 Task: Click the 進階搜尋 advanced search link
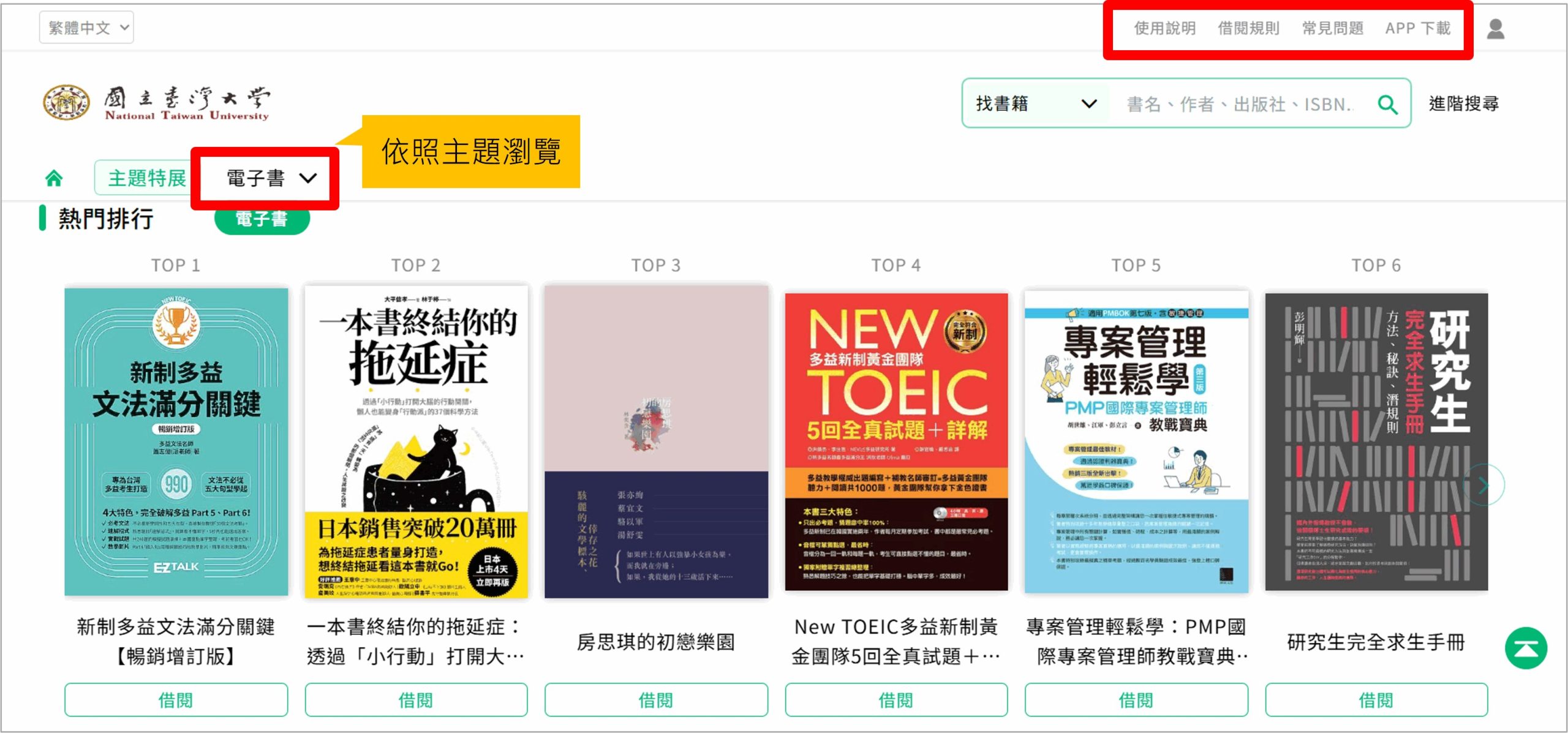(x=1463, y=103)
